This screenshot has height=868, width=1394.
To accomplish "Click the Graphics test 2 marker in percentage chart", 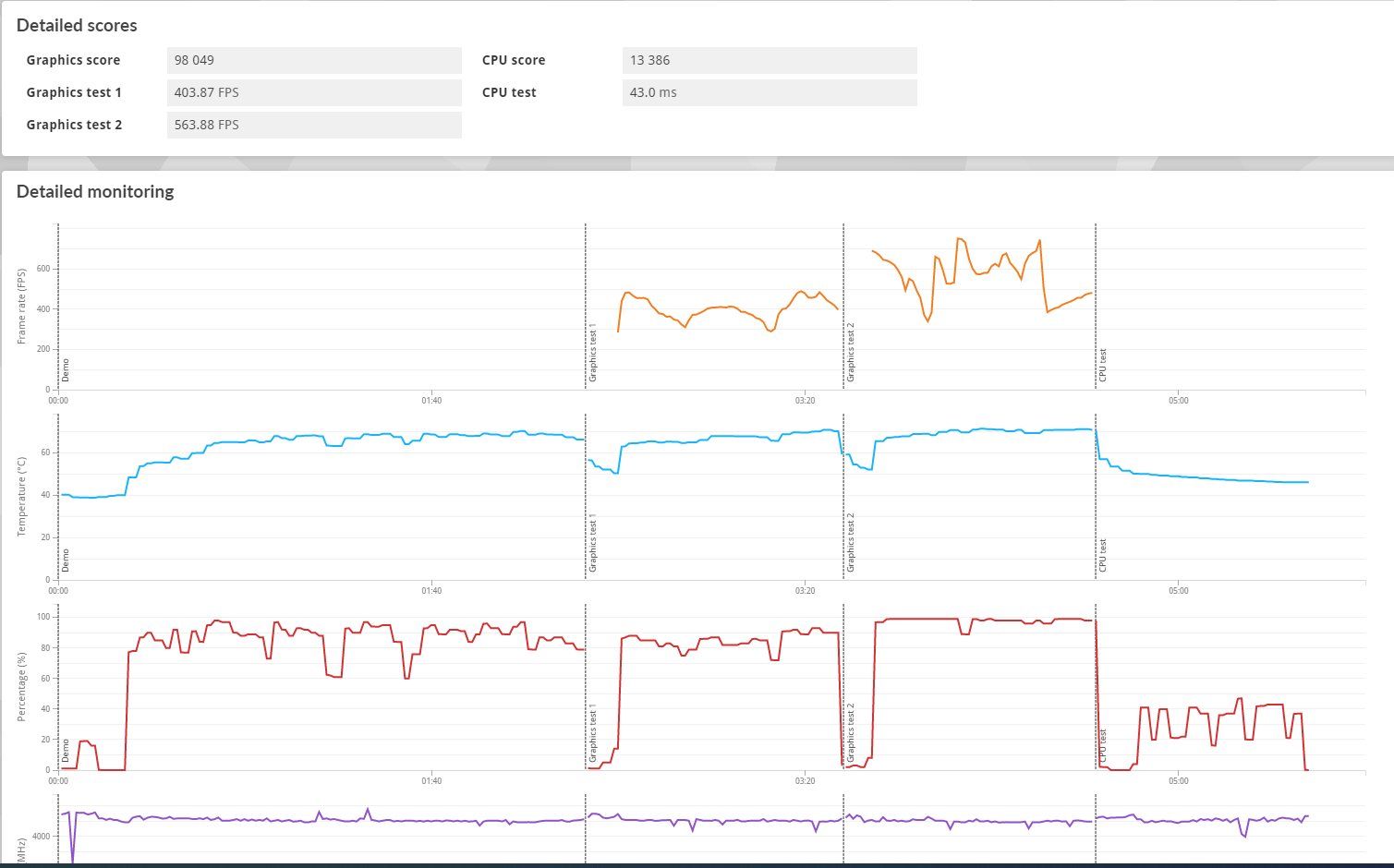I will point(851,733).
